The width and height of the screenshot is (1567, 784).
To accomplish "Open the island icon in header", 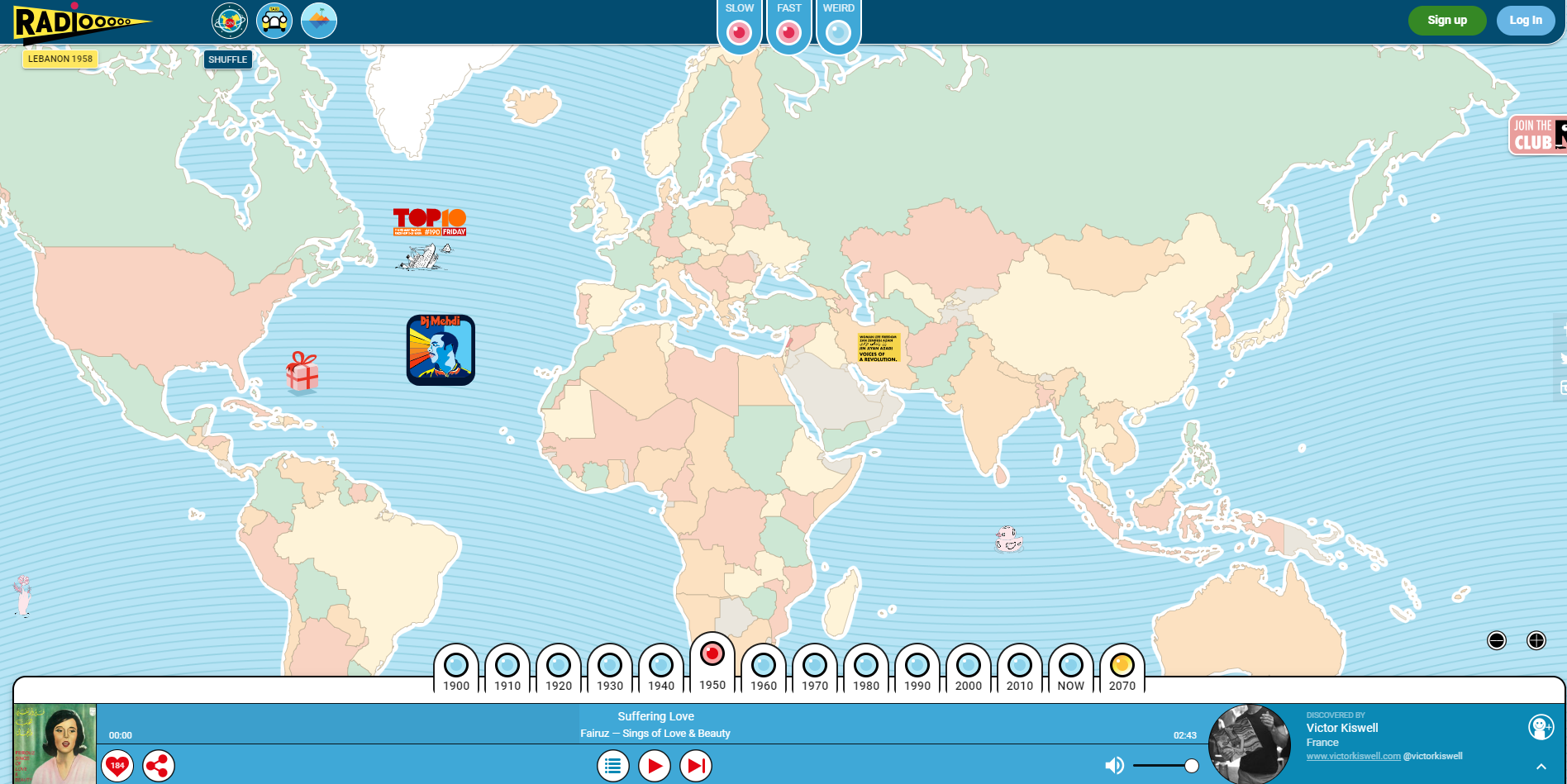I will pos(319,21).
